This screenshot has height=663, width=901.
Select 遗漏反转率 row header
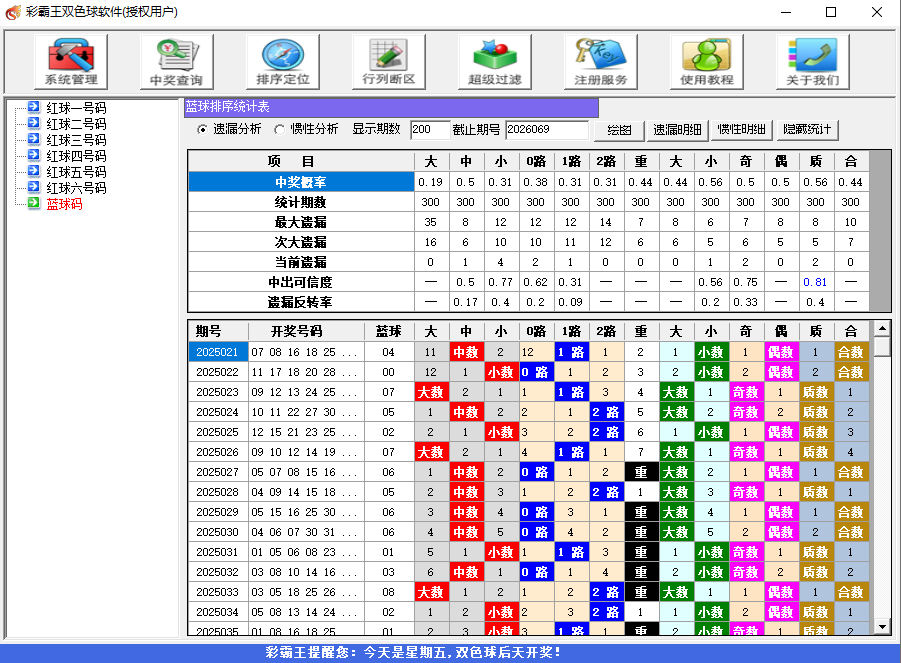point(301,302)
